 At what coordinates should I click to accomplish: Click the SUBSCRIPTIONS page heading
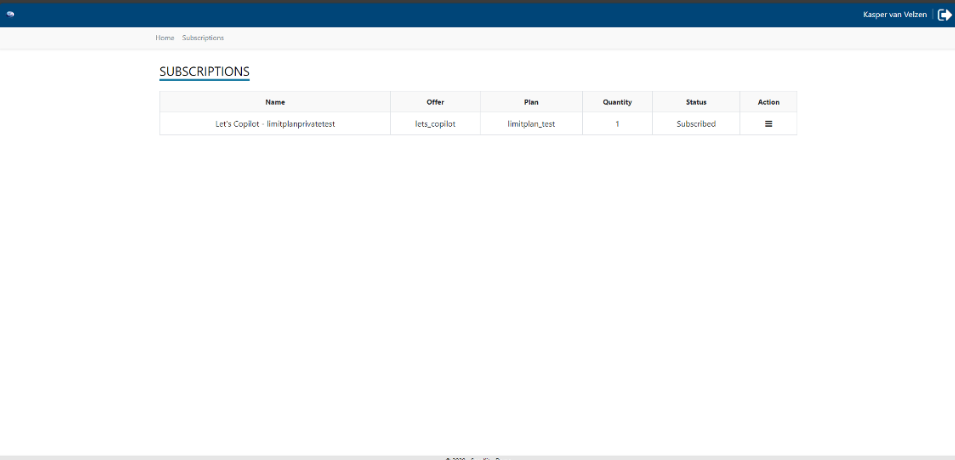click(204, 71)
